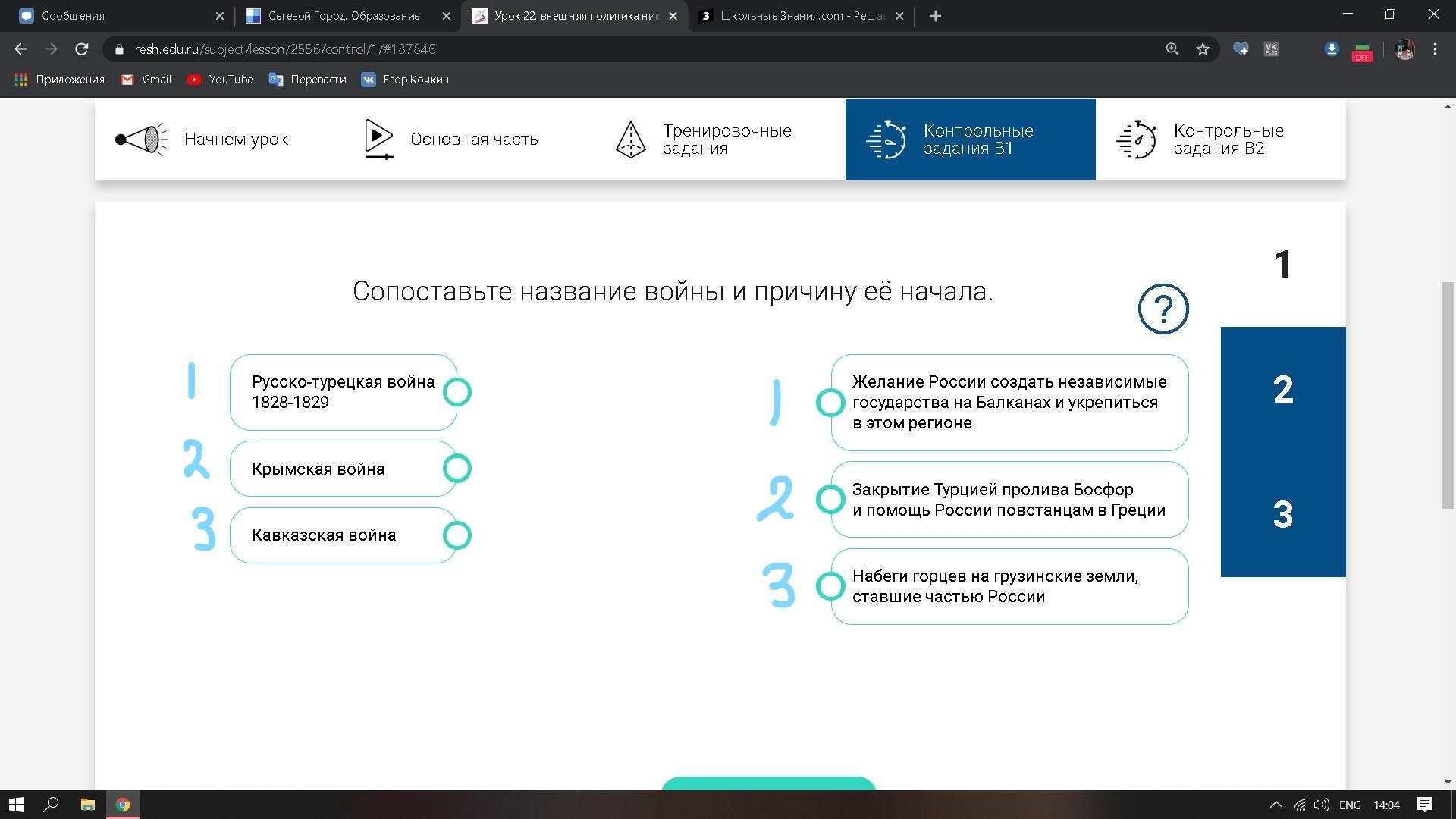Show hidden system tray icons
Viewport: 1456px width, 819px height.
point(1276,805)
